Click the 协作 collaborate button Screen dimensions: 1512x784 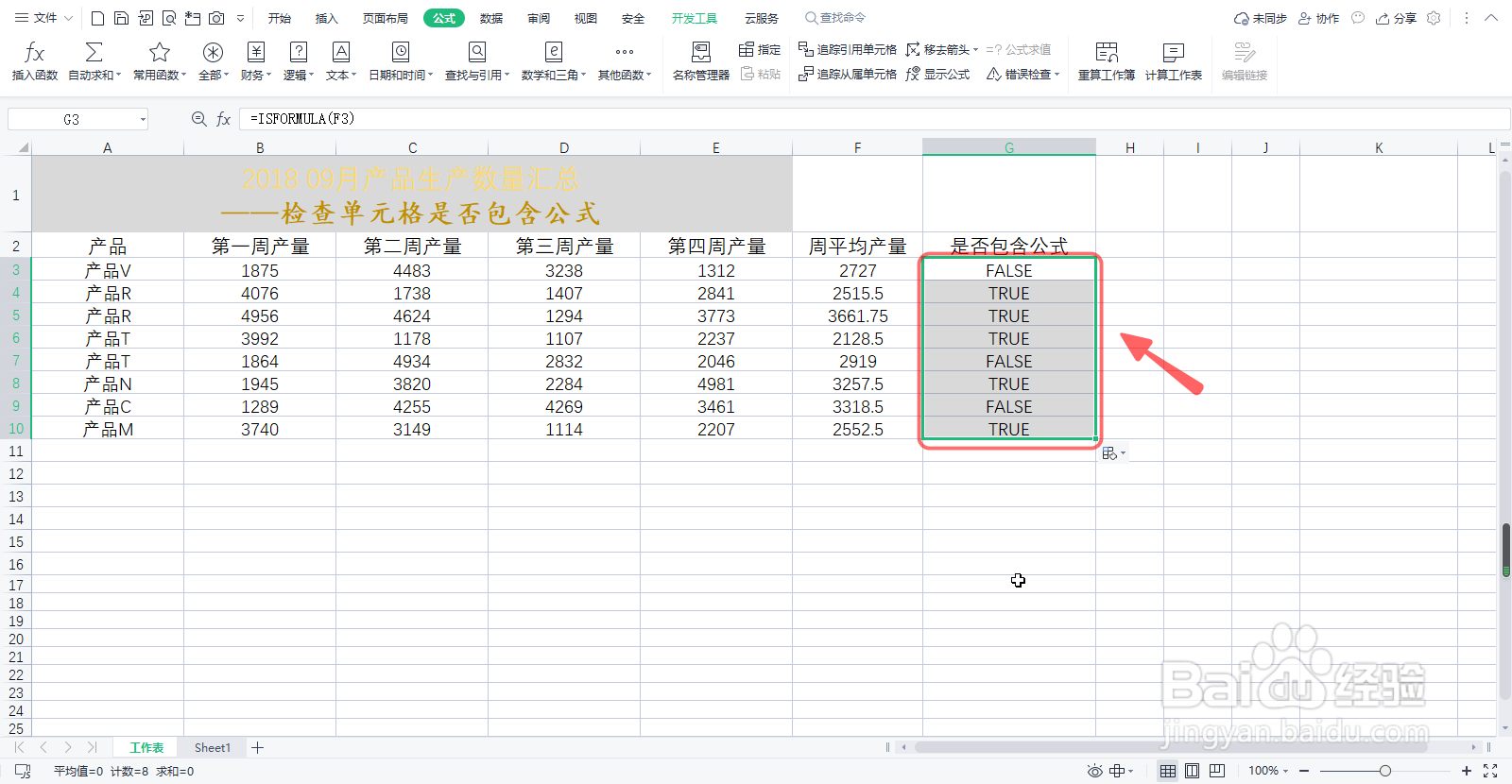[x=1319, y=18]
